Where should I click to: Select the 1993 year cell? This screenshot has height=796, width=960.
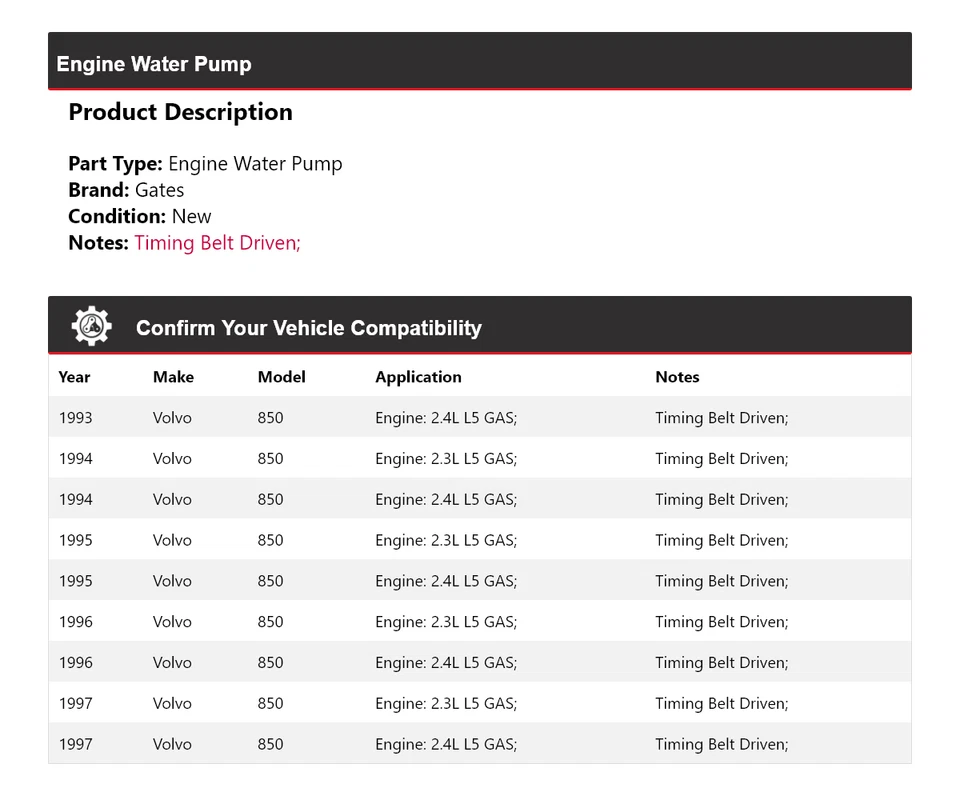click(75, 418)
